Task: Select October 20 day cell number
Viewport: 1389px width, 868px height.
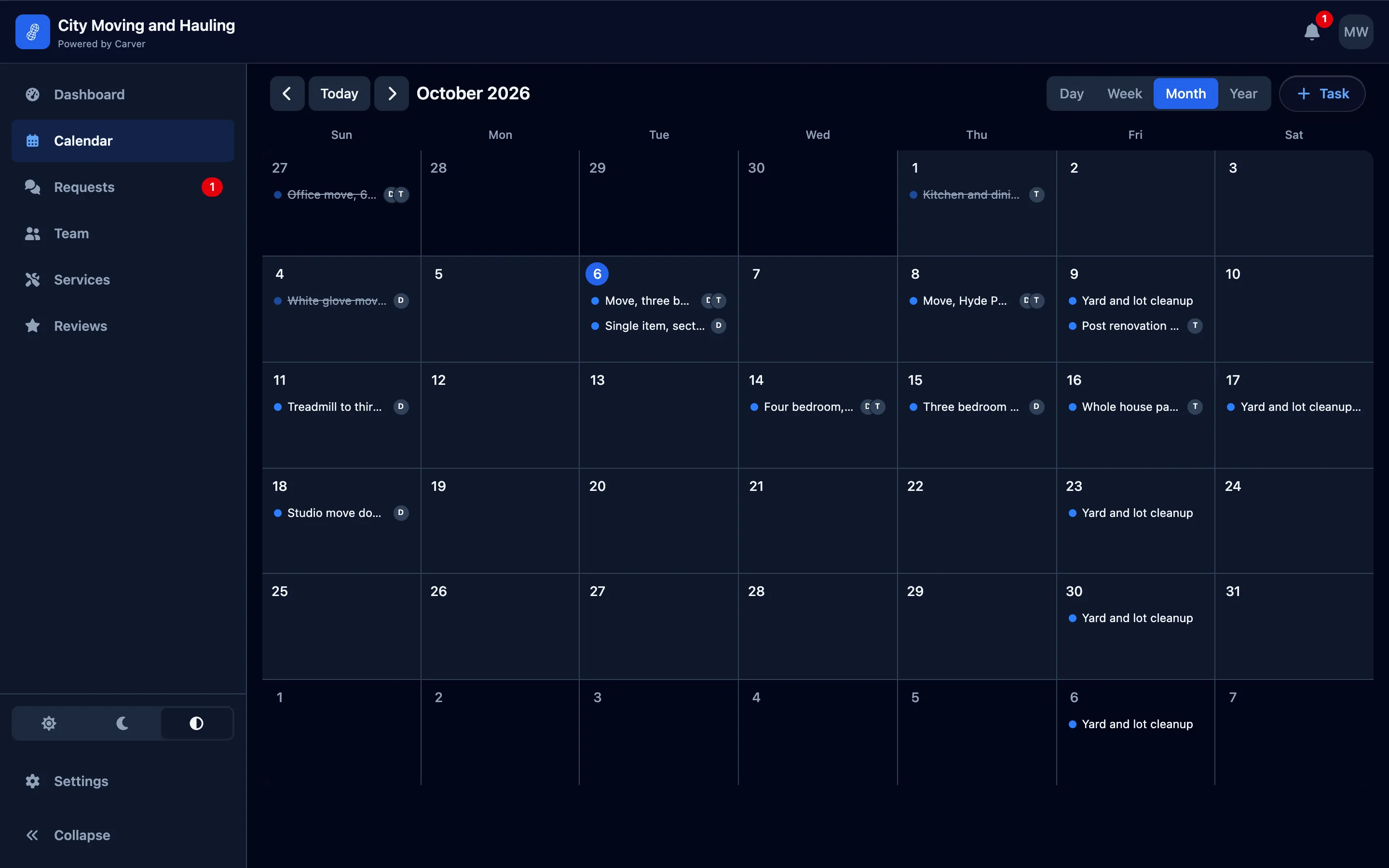Action: click(597, 486)
